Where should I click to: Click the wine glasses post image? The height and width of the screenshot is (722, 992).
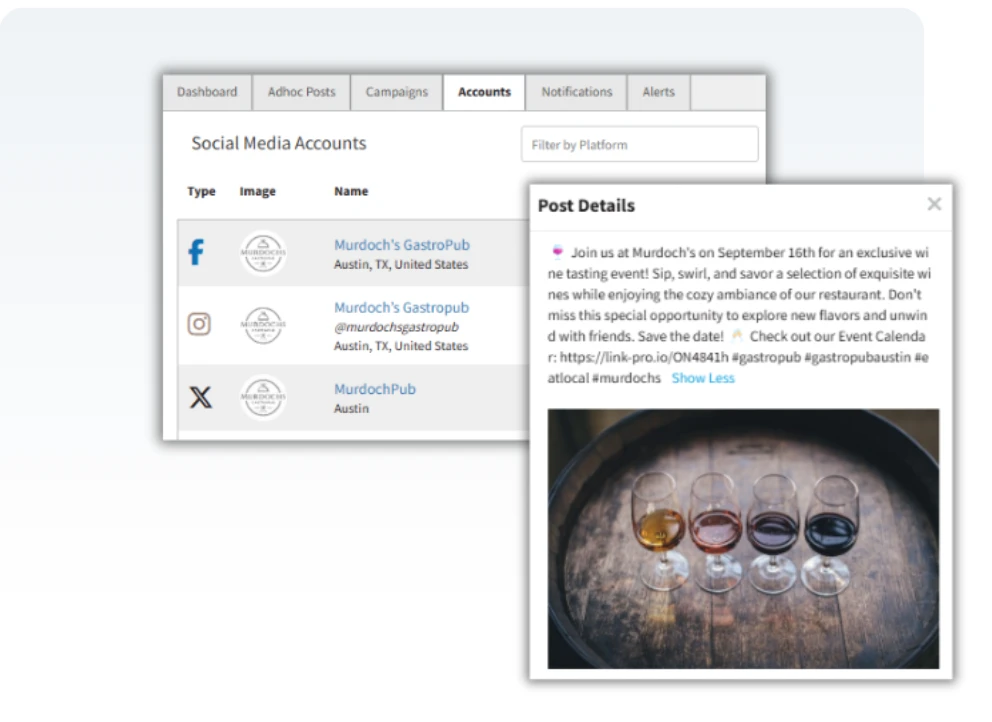point(742,538)
